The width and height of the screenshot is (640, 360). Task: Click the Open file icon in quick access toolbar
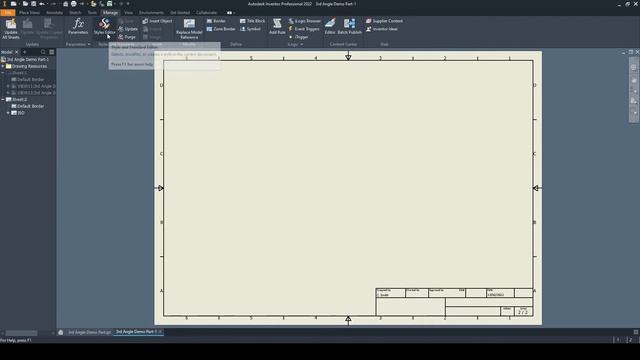(x=25, y=4)
